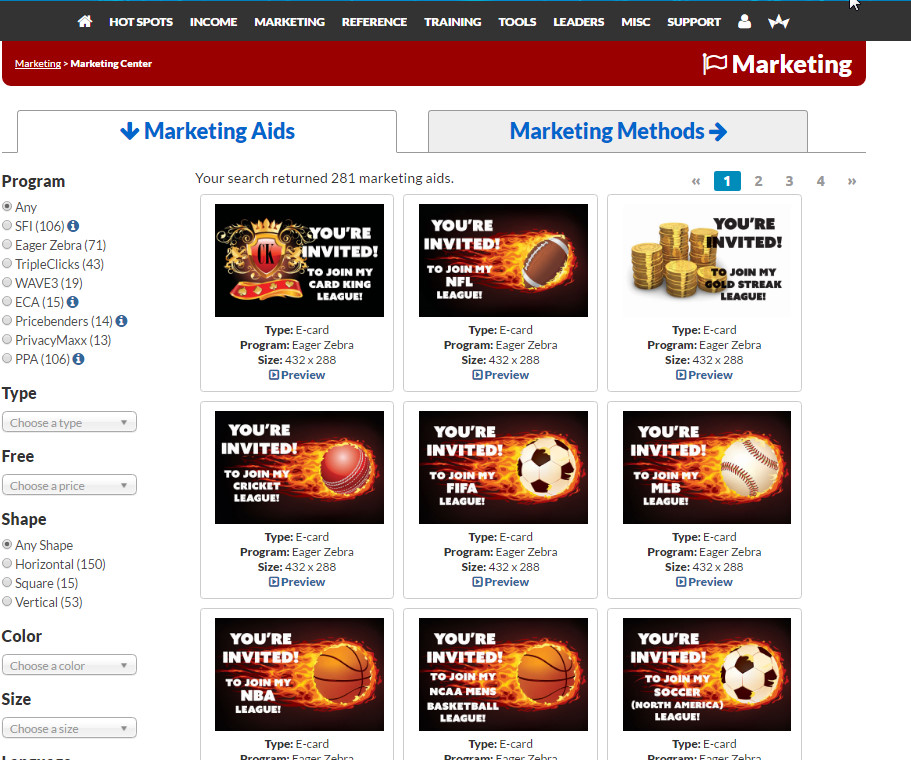911x760 pixels.
Task: Open the Soccer (North America) League thumbnail
Action: click(x=706, y=674)
